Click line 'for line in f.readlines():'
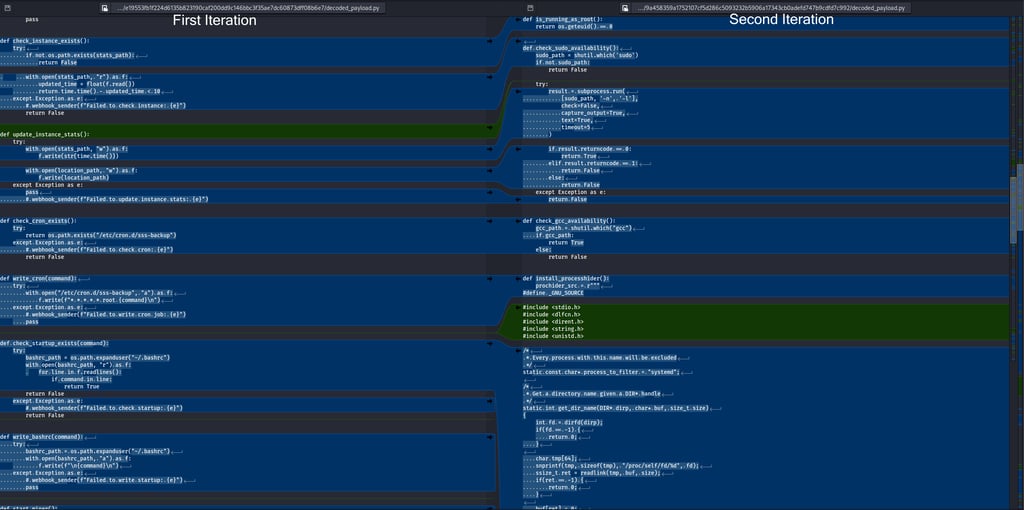Viewport: 1024px width, 510px height. click(80, 372)
